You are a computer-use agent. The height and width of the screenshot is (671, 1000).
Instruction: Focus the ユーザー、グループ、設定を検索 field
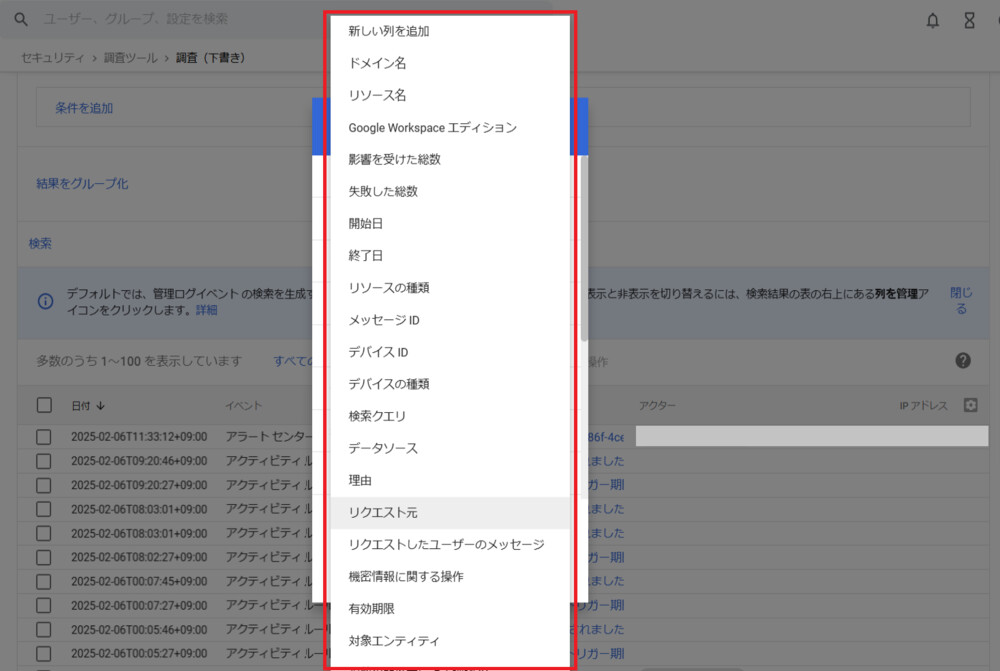pos(135,19)
